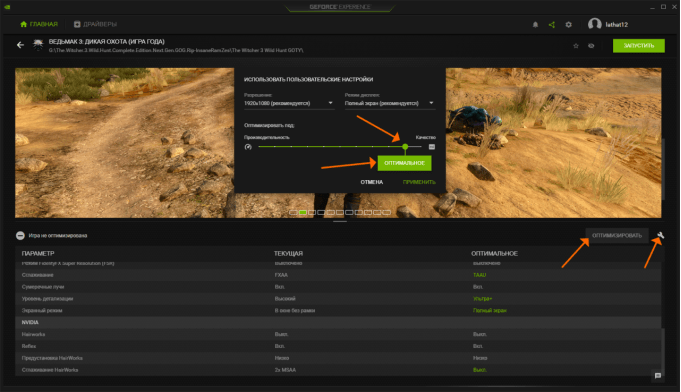Click the NVIDIA logo in title bar
Image resolution: width=681 pixels, height=392 pixels.
coord(7,7)
